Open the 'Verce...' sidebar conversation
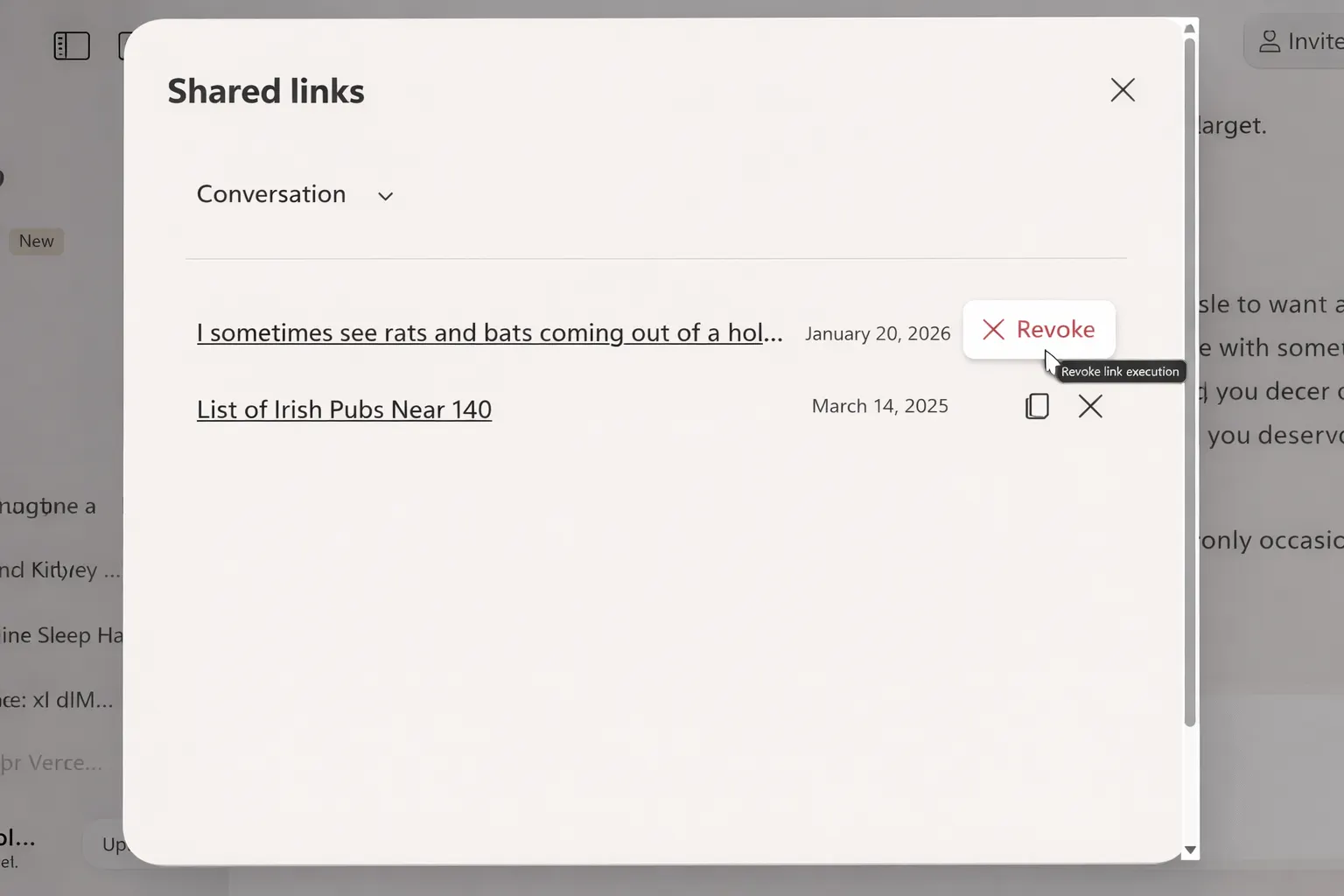 pyautogui.click(x=51, y=763)
